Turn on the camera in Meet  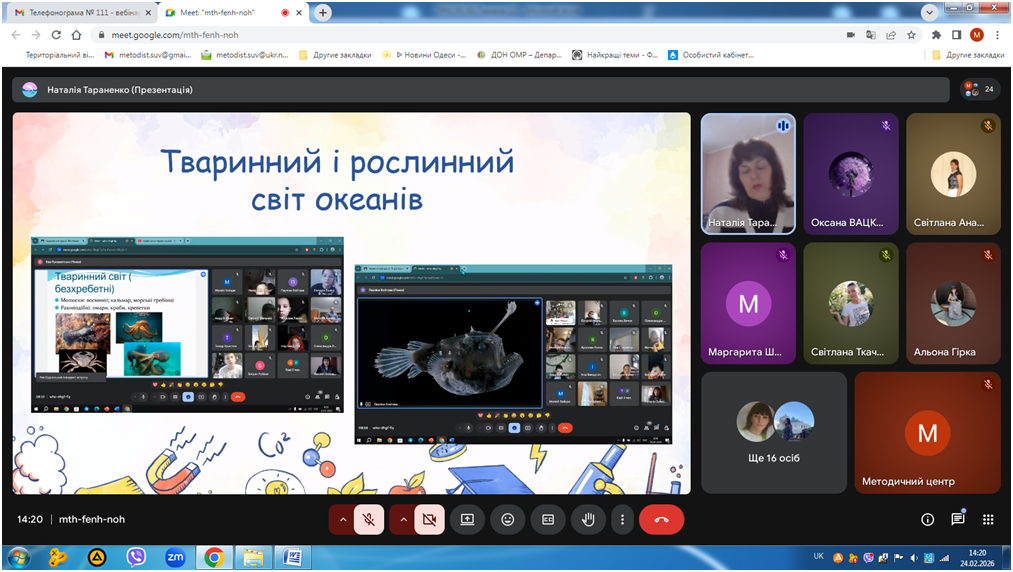[x=429, y=520]
